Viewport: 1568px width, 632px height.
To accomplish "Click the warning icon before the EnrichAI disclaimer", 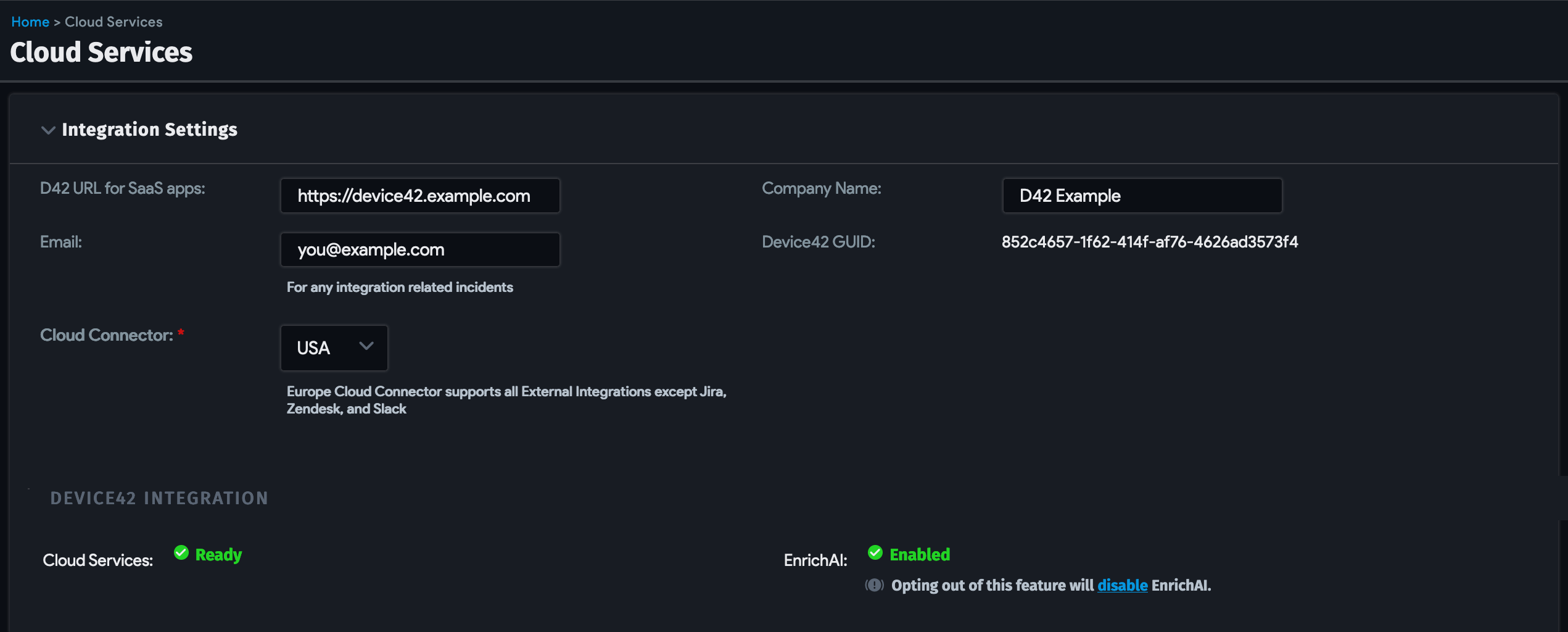I will [873, 585].
